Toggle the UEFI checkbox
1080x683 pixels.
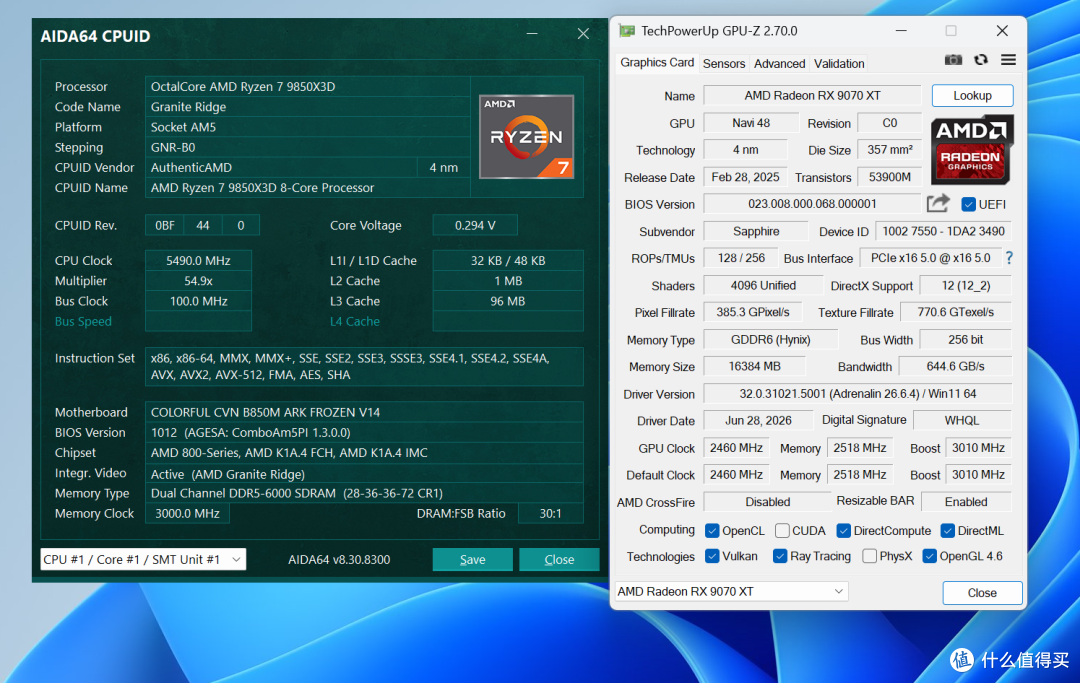pyautogui.click(x=968, y=204)
